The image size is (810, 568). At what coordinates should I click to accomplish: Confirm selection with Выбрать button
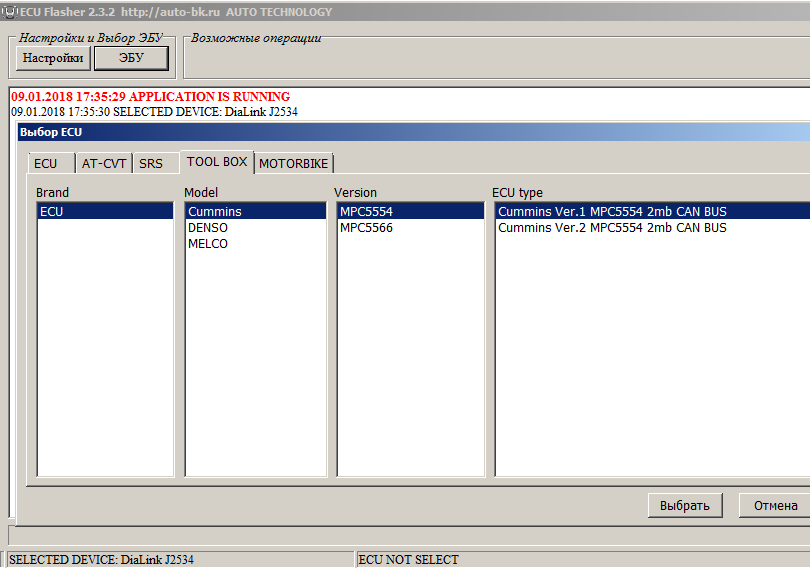[685, 506]
